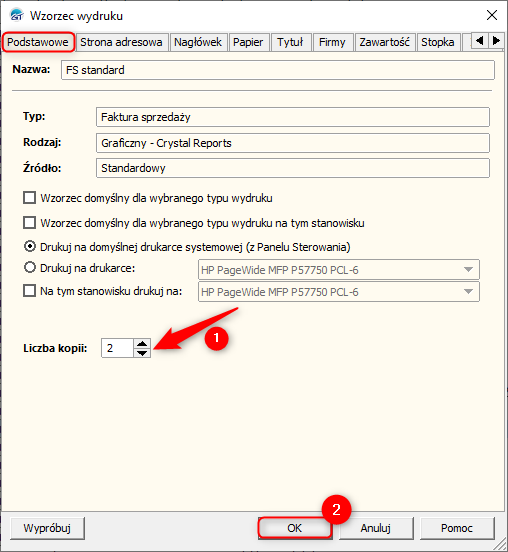
Task: Click the Nazwa field with FS standard
Action: click(278, 70)
